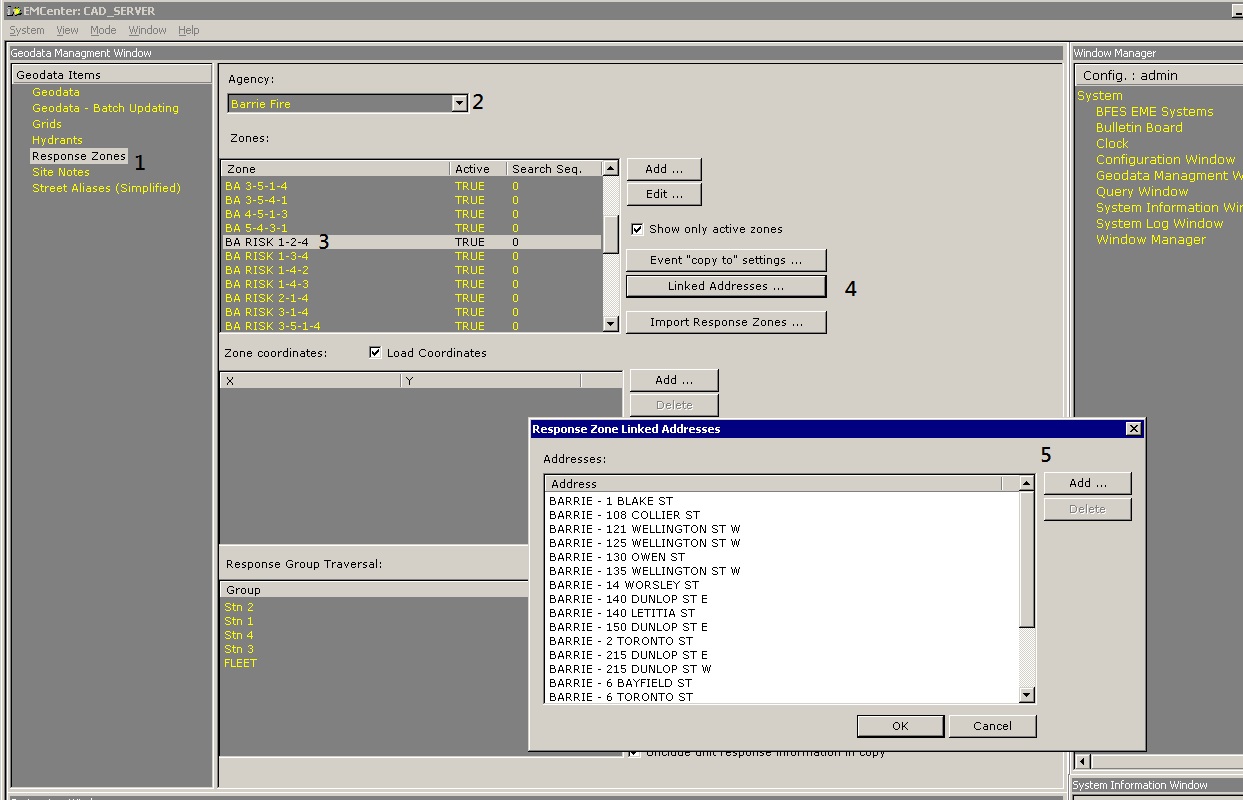Open the Agency dropdown arrow
1243x800 pixels.
[x=459, y=103]
